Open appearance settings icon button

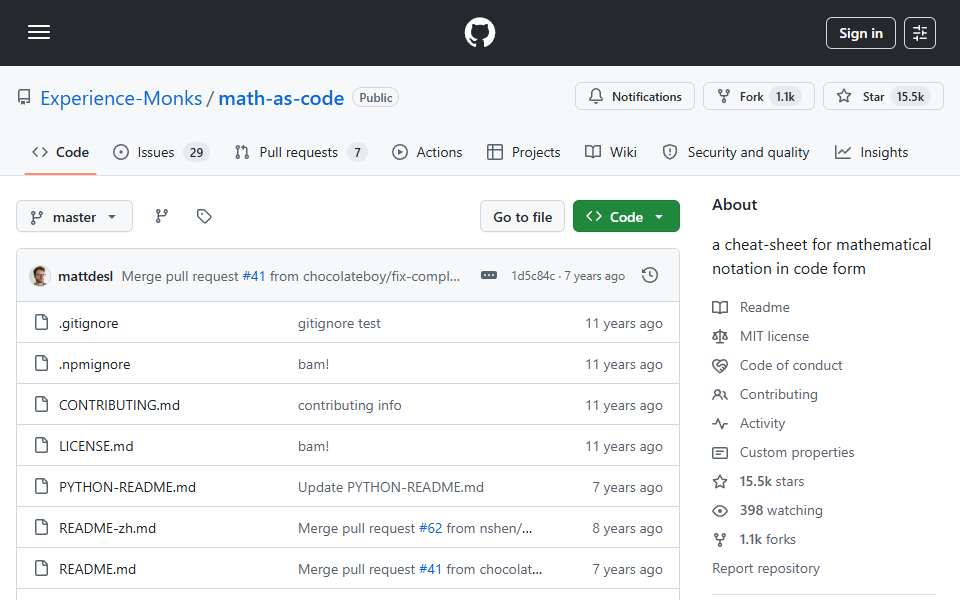[x=920, y=33]
